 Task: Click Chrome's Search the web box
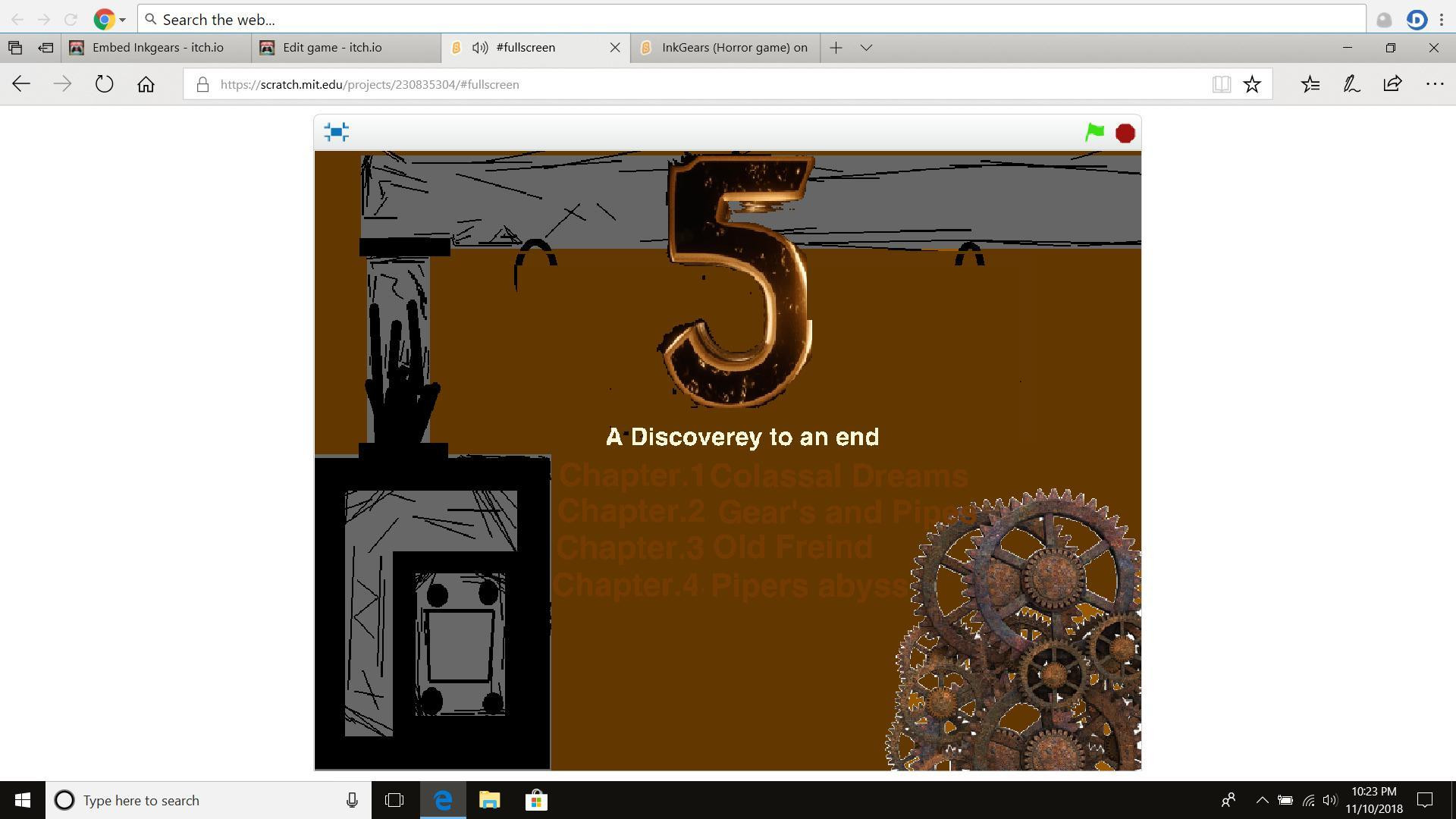(752, 20)
